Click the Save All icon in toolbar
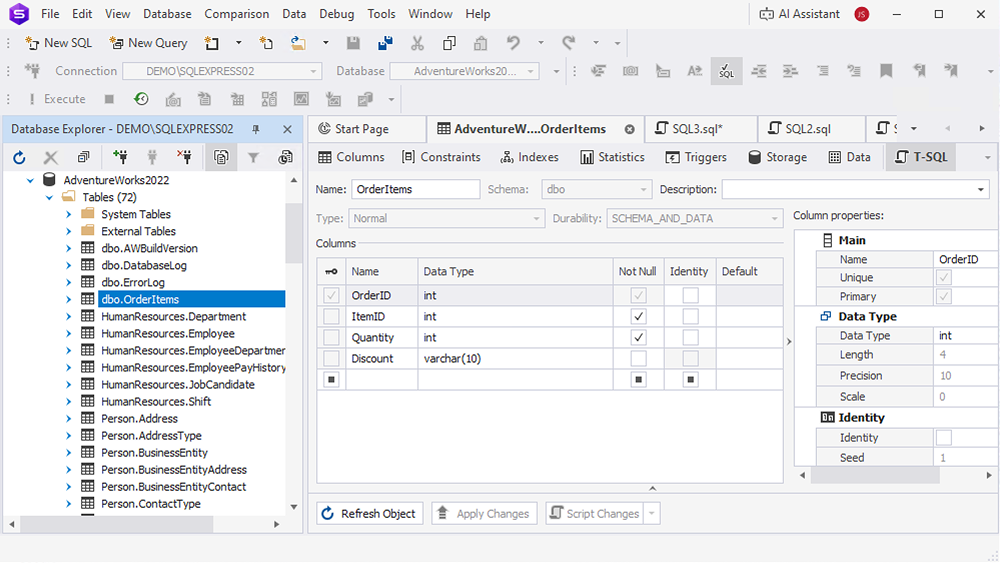 click(x=385, y=43)
